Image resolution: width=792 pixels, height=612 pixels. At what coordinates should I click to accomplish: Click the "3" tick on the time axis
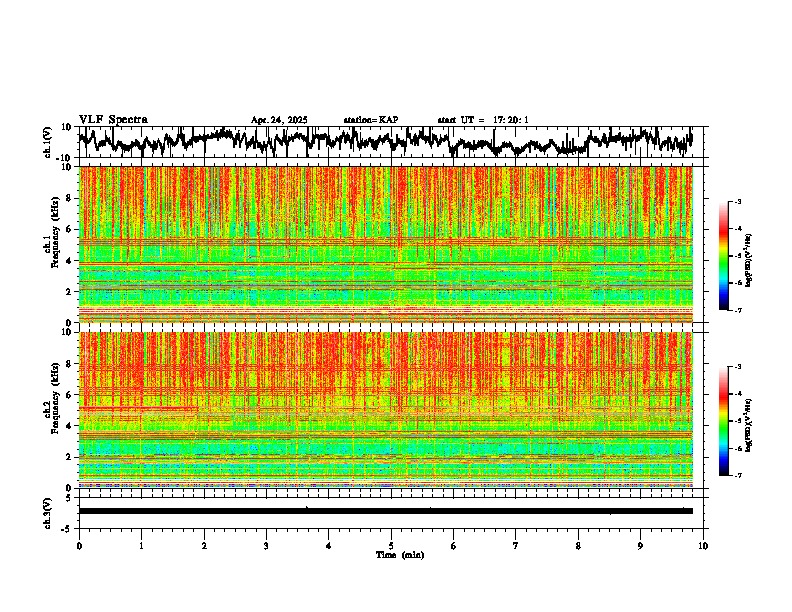(266, 546)
